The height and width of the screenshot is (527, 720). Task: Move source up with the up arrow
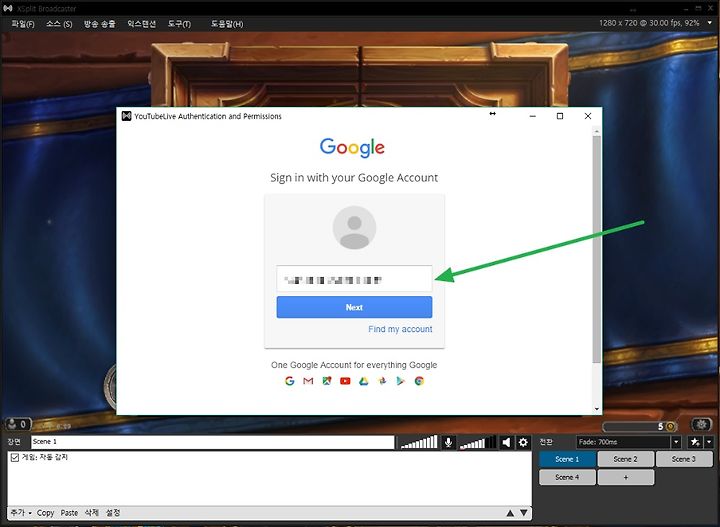click(x=510, y=513)
